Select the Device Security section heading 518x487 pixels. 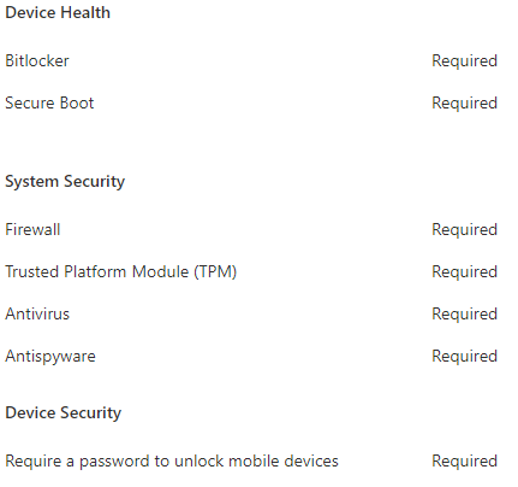pyautogui.click(x=63, y=413)
